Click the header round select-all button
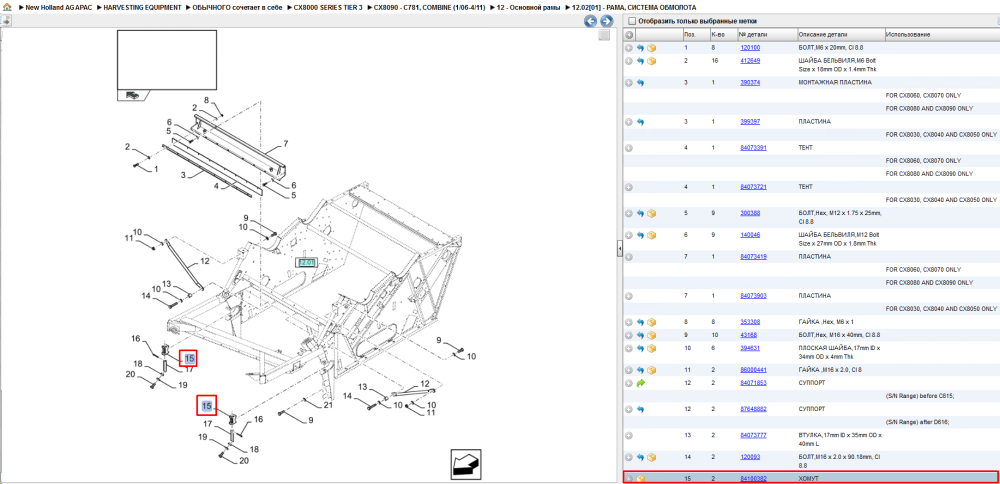Viewport: 1000px width, 484px height. point(629,34)
